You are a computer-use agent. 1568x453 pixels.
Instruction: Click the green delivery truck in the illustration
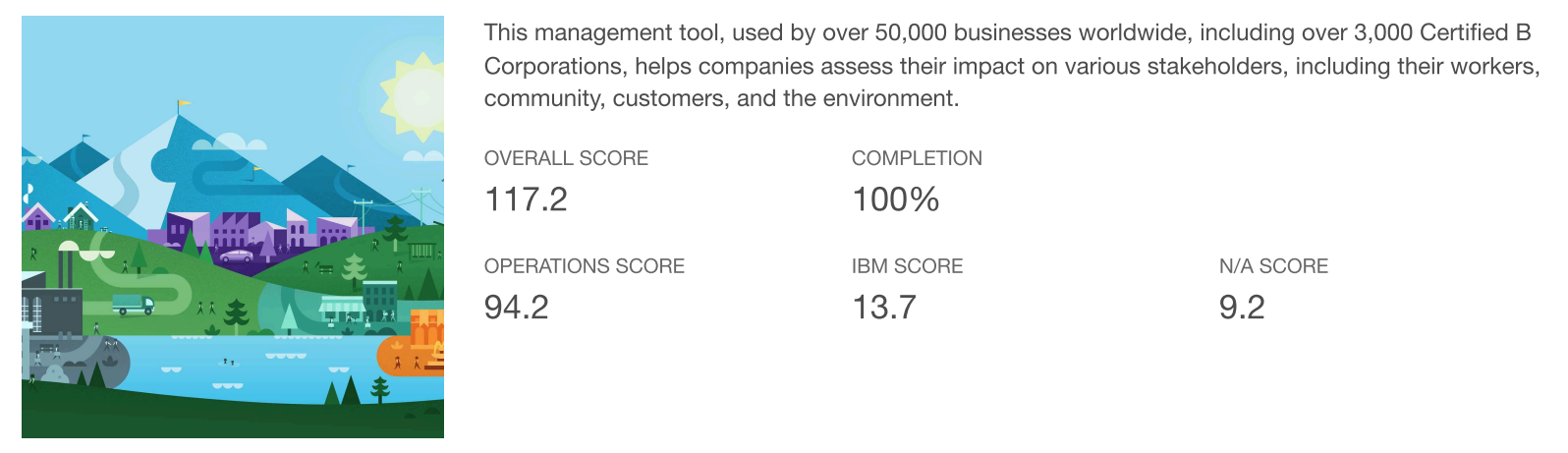tap(133, 305)
